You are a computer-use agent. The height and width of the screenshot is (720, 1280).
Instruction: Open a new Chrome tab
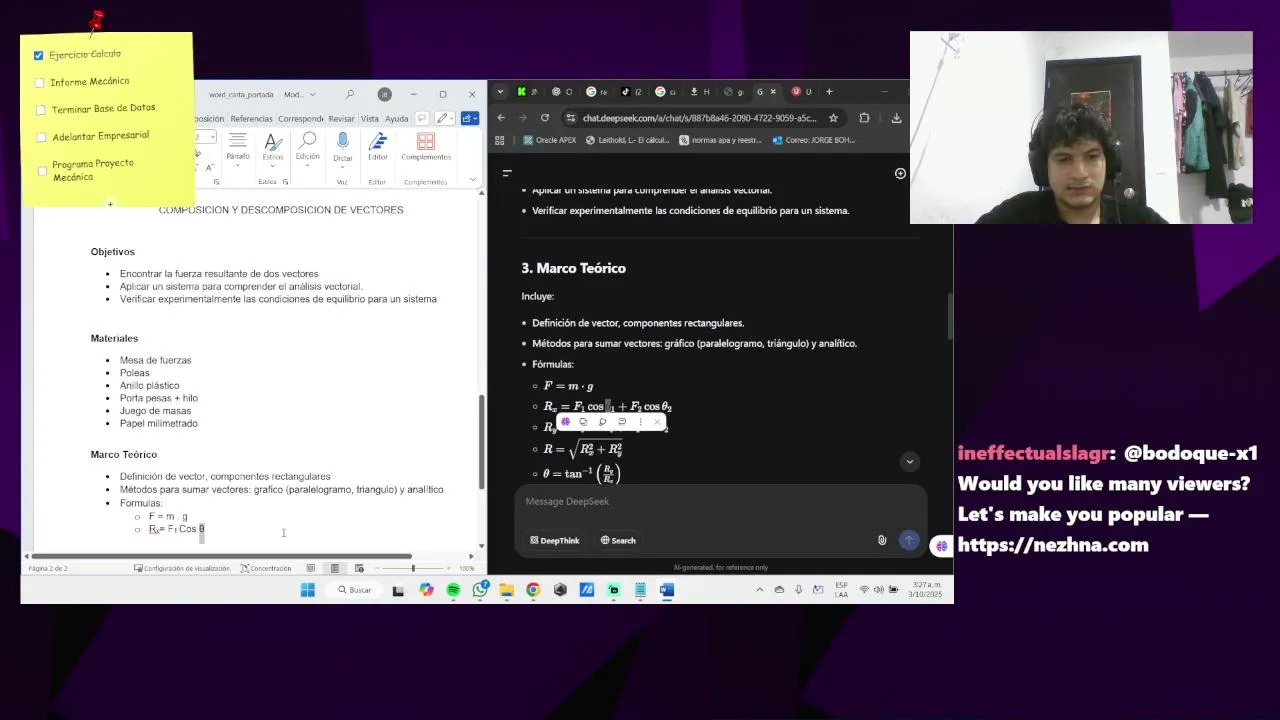point(828,91)
